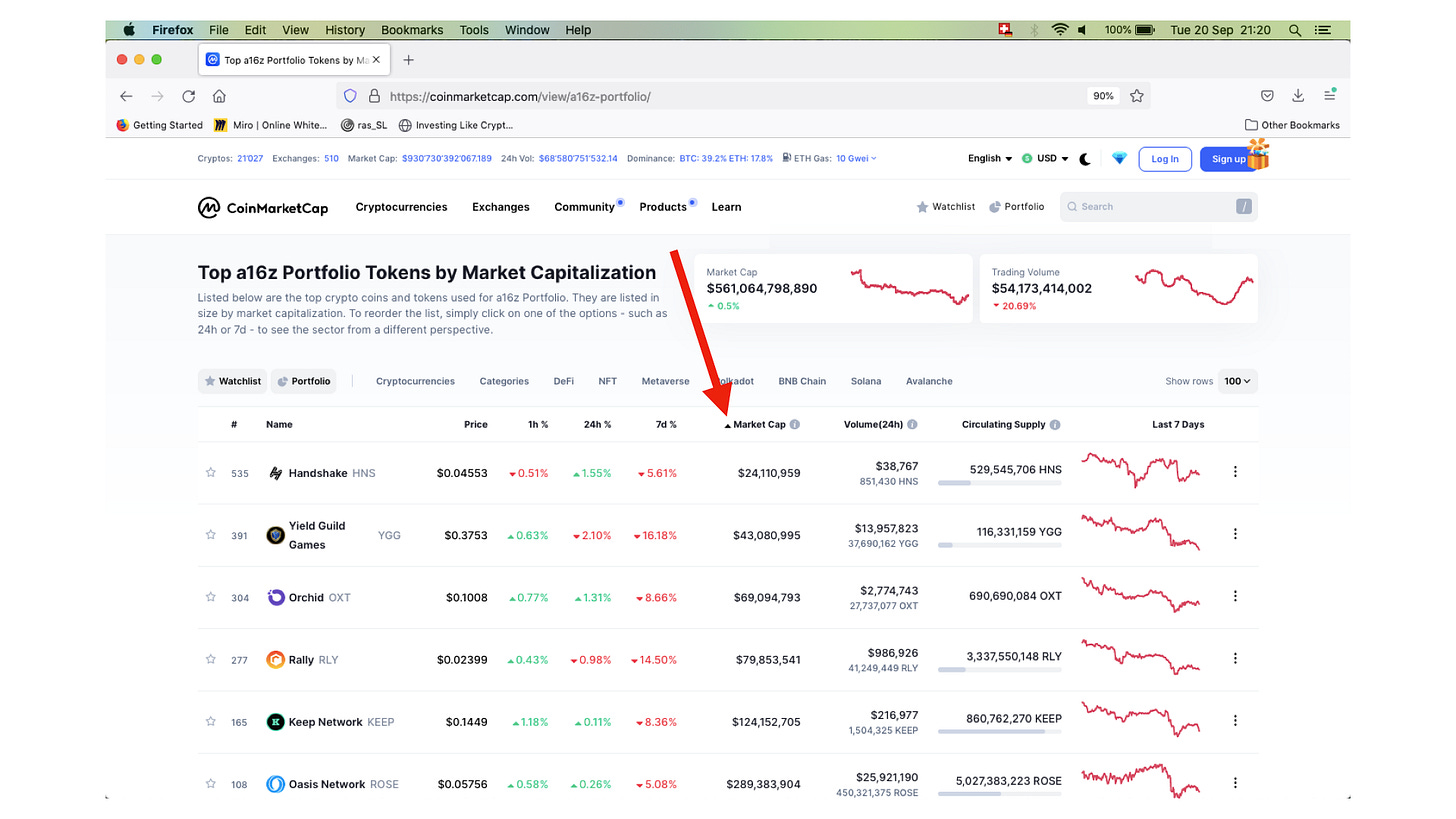The width and height of the screenshot is (1456, 819).
Task: Sort by Market Cap column header
Action: 761,425
